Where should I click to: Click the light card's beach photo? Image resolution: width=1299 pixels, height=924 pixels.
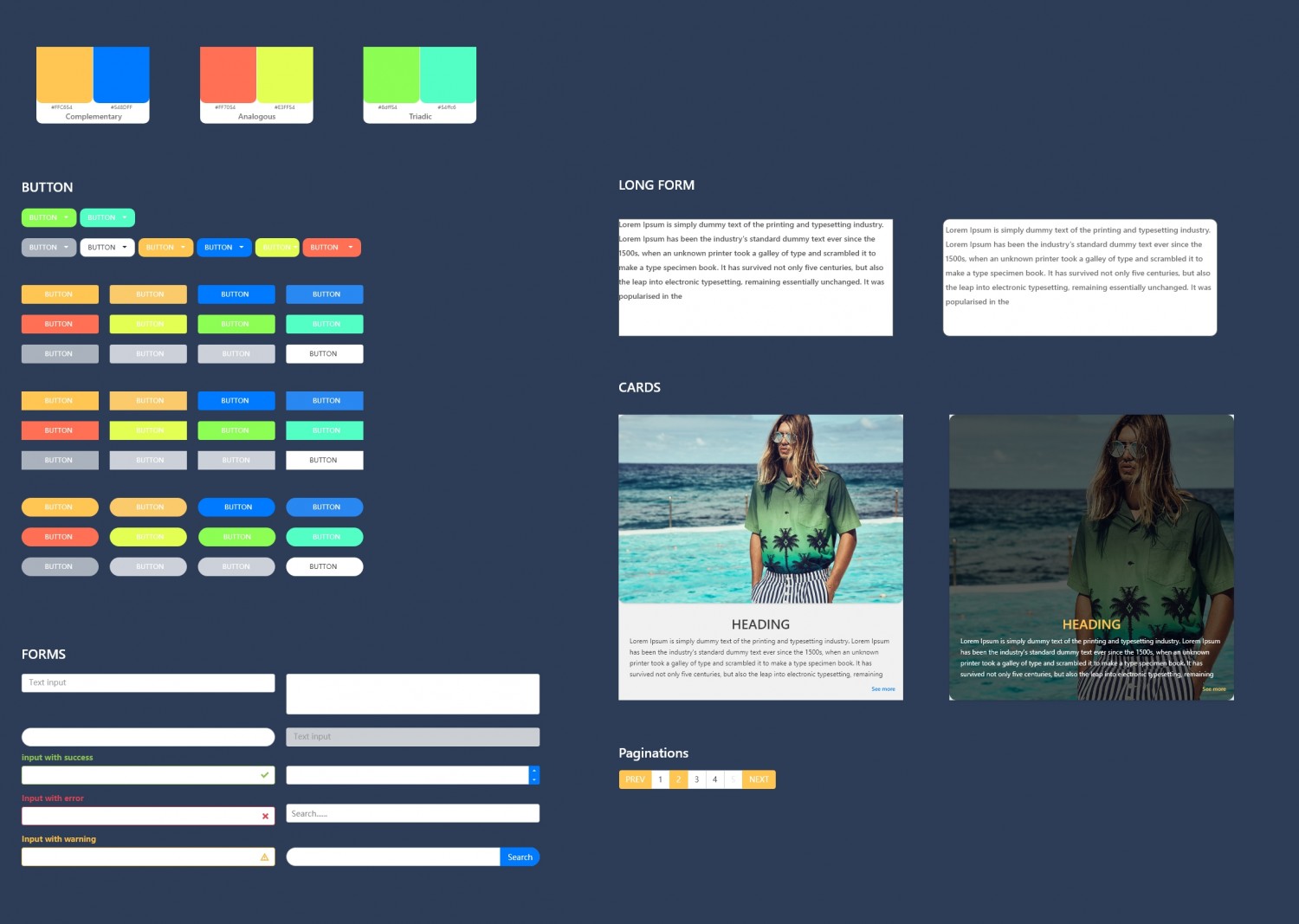[x=760, y=509]
